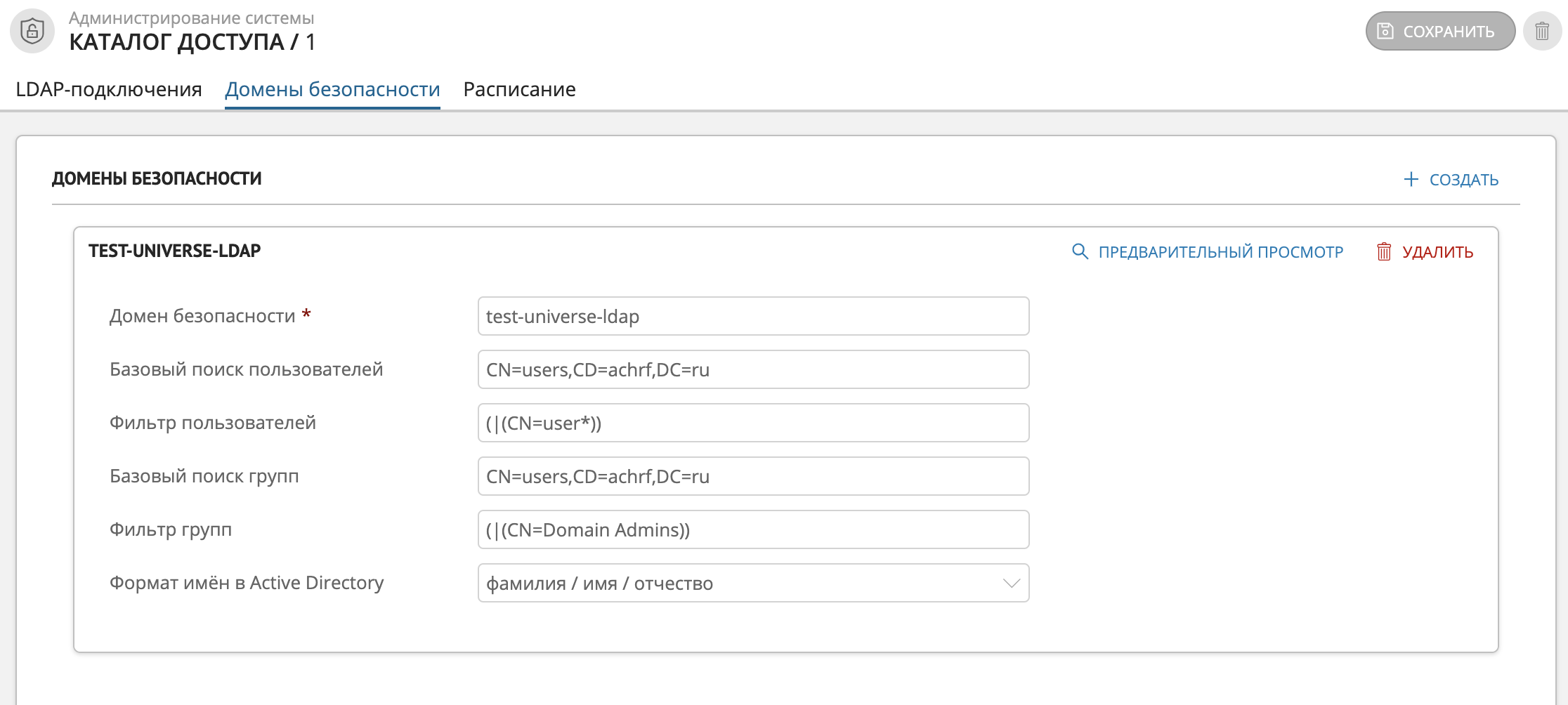Click the TEST-UNIVERSE-LDAP section header

(175, 251)
